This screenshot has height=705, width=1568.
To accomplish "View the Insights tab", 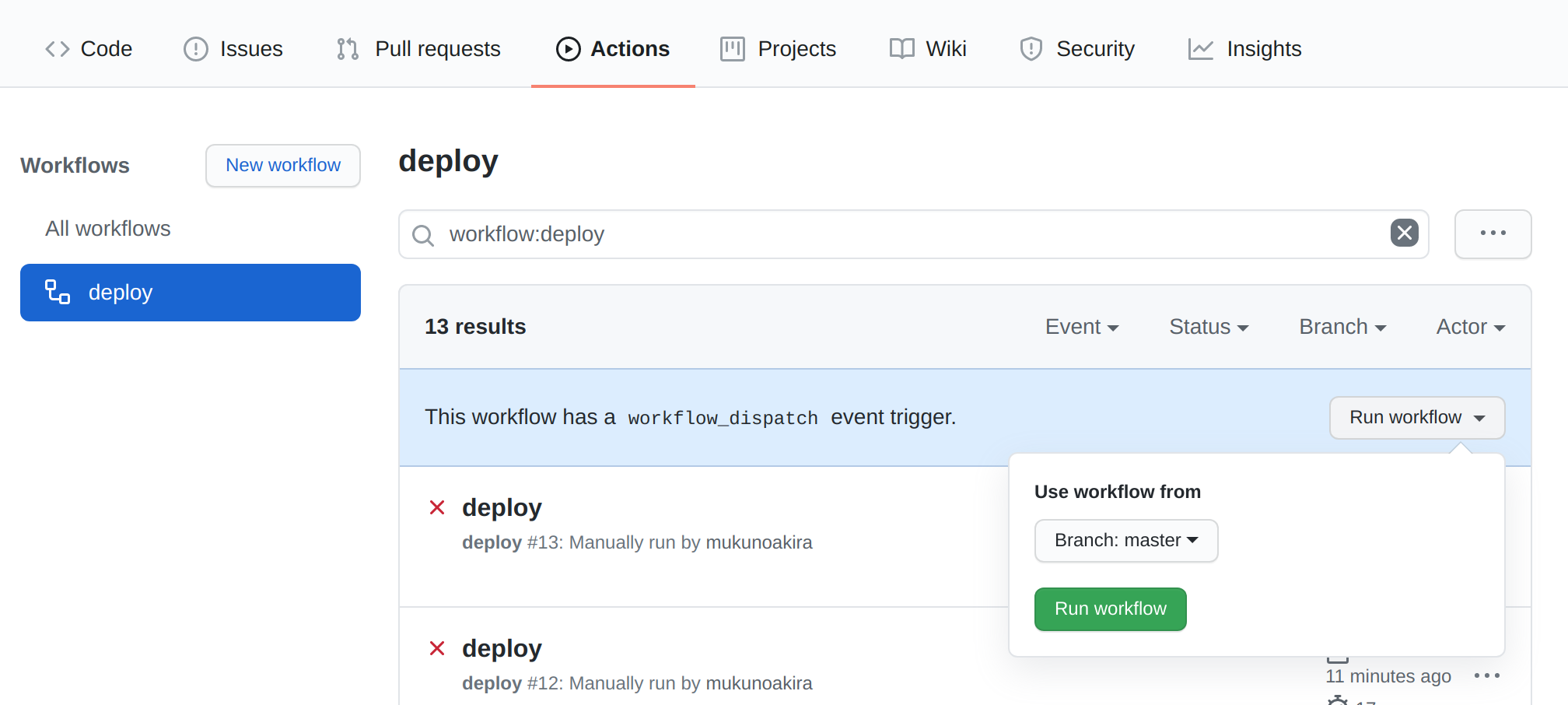I will (1245, 49).
